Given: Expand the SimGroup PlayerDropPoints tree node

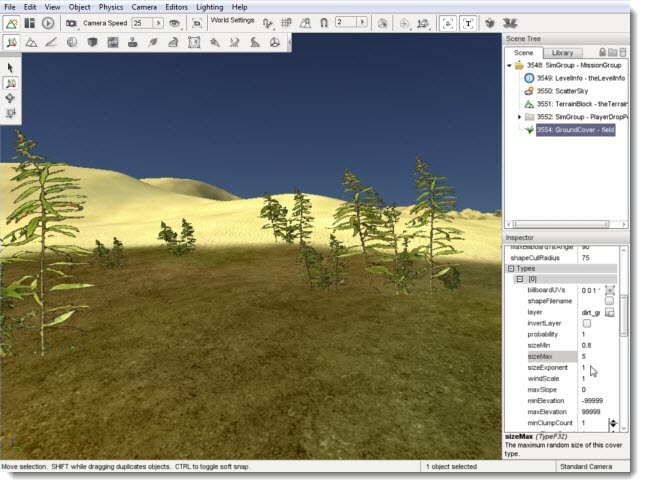Looking at the screenshot, I should coord(519,117).
